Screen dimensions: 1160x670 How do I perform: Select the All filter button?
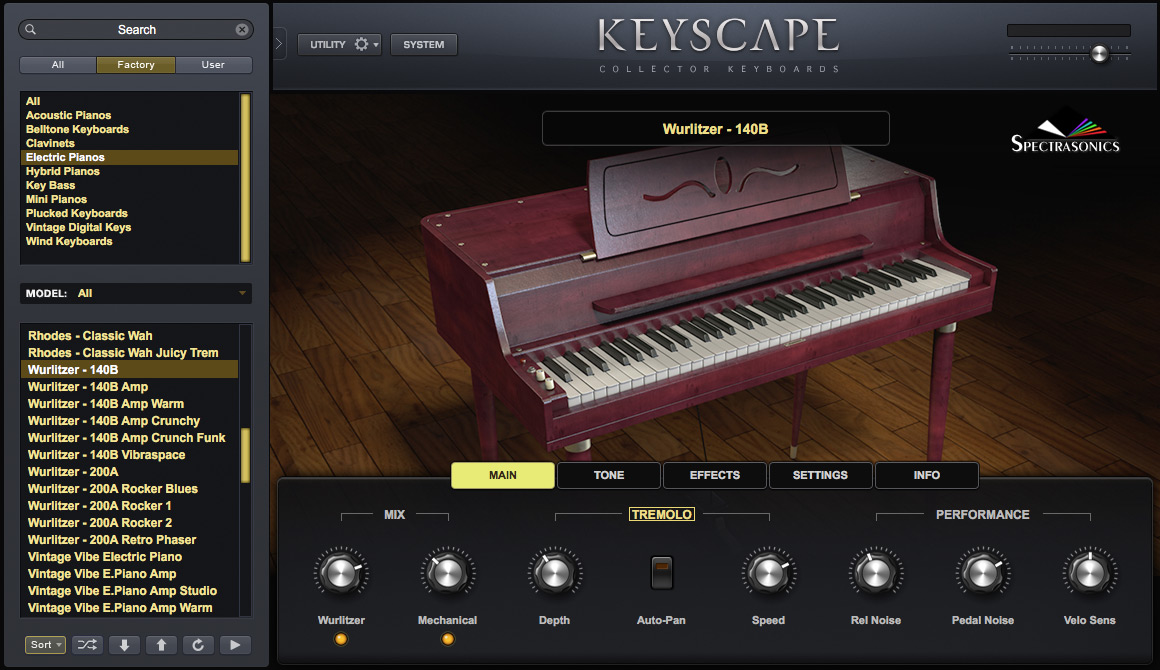point(58,65)
